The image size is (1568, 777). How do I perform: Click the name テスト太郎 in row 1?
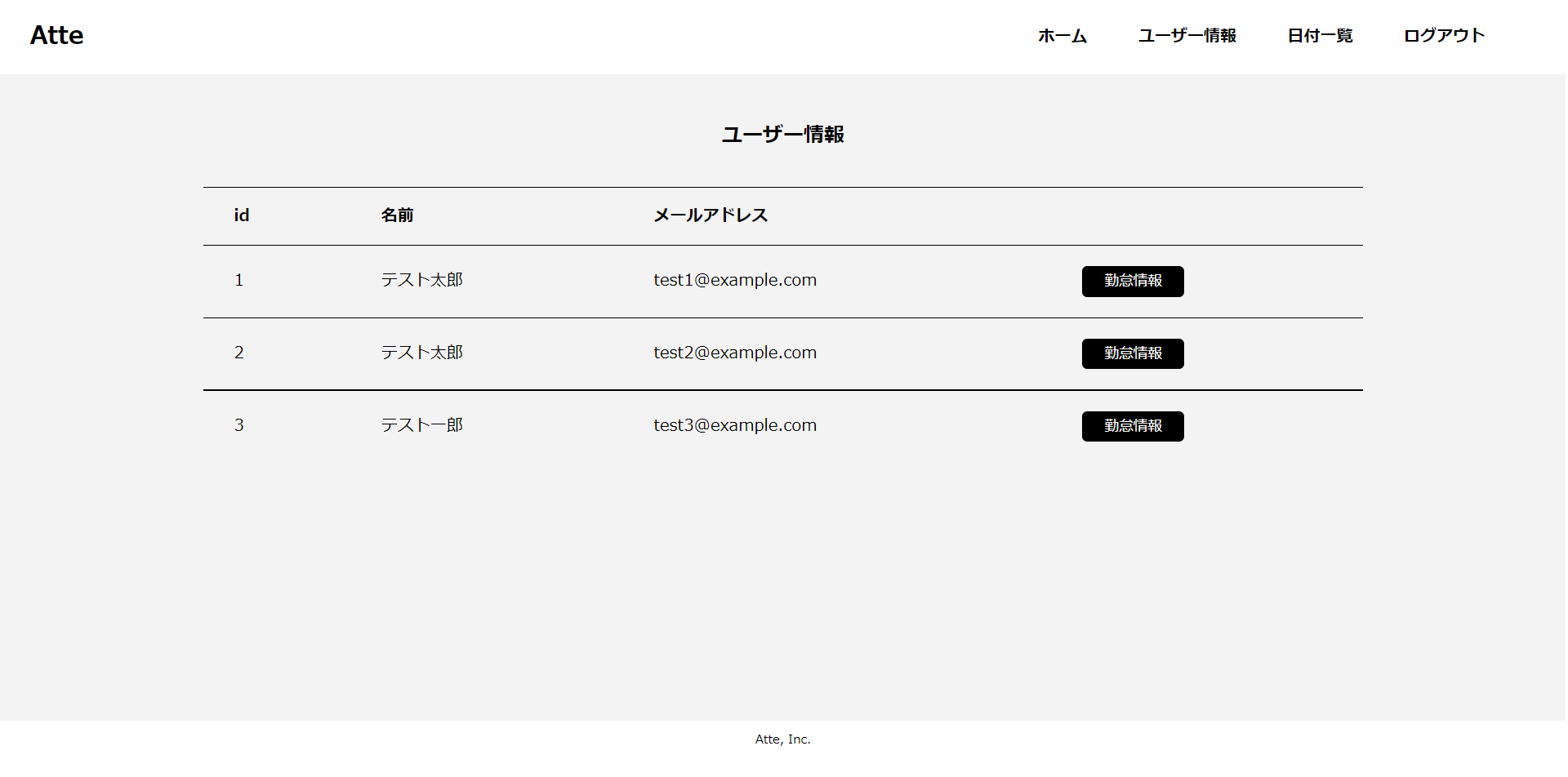421,279
